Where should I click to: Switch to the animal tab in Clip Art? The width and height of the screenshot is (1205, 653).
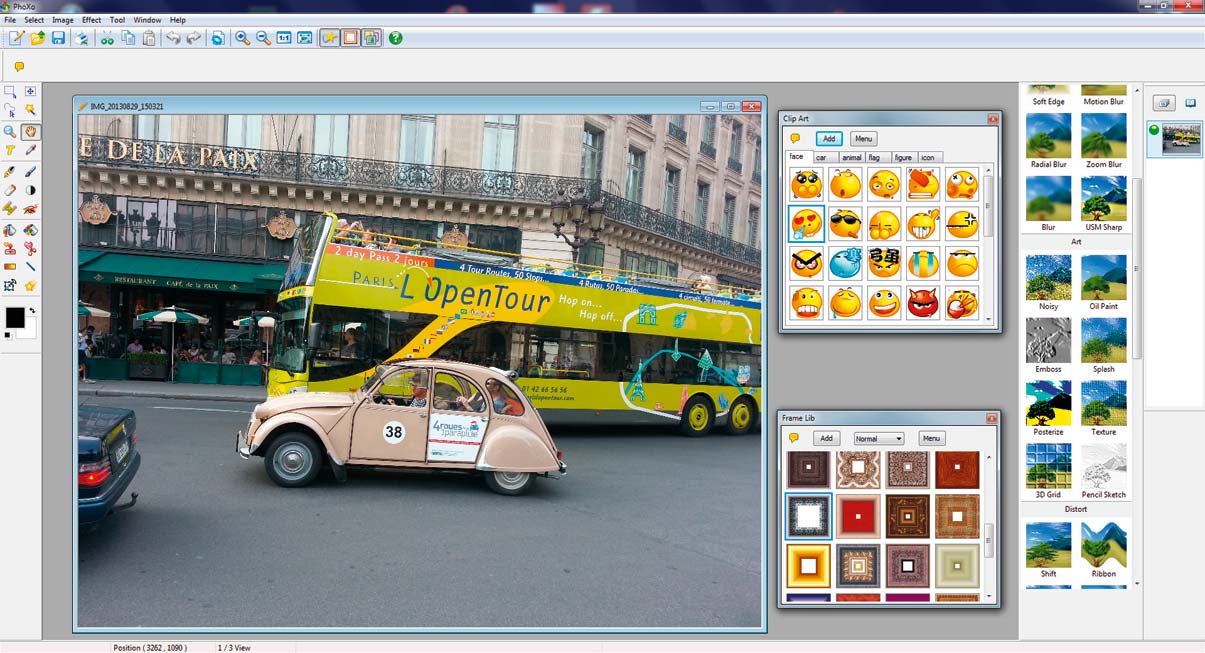tap(852, 158)
